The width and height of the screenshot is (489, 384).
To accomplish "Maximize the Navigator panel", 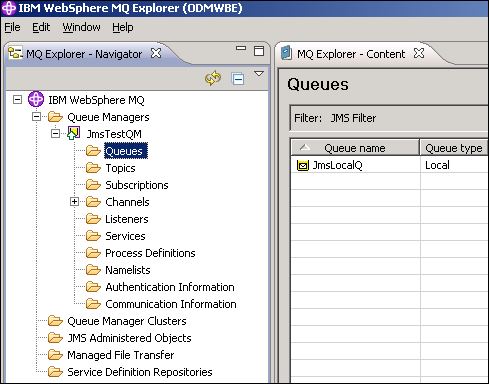I will tap(259, 51).
